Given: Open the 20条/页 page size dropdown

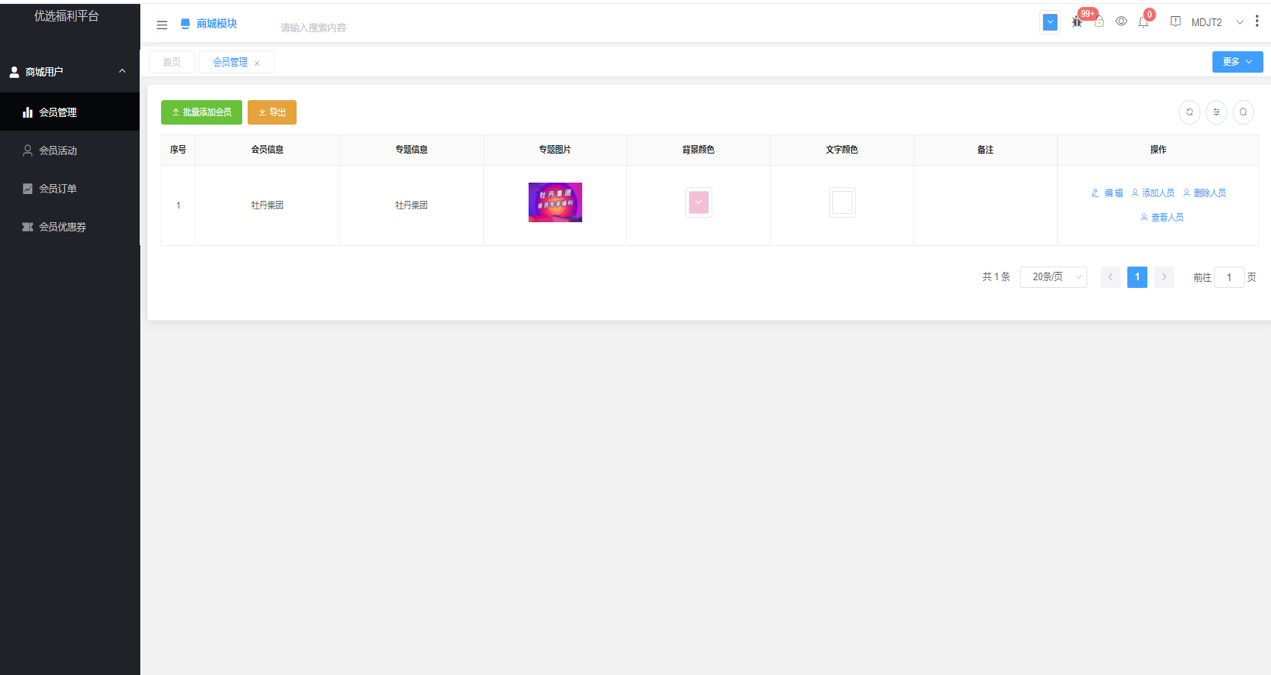Looking at the screenshot, I should 1053,277.
